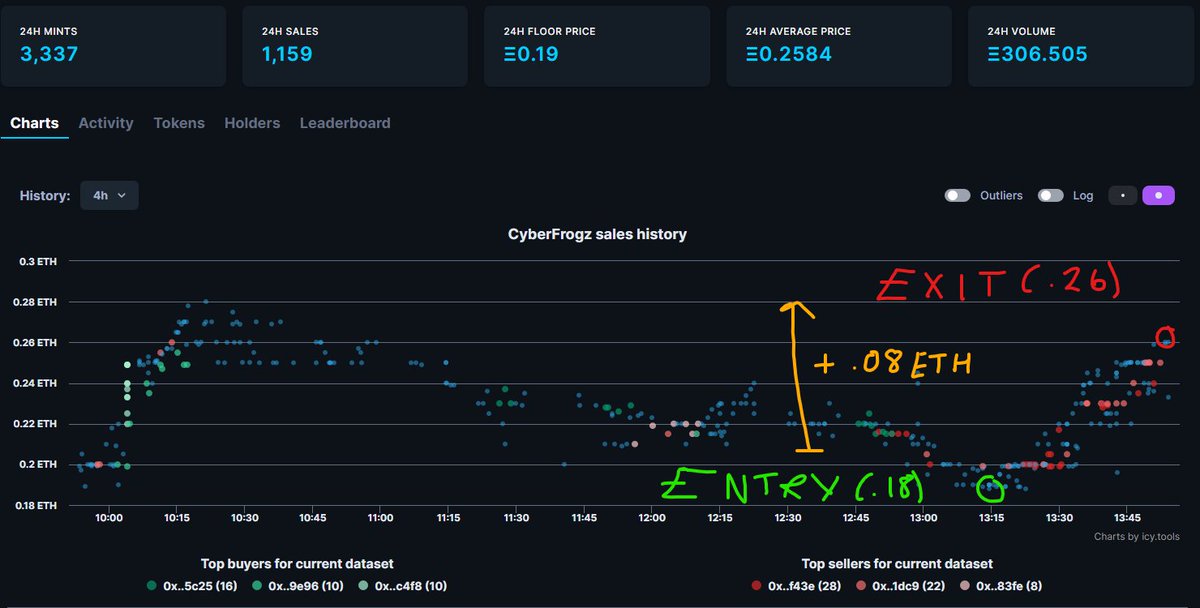This screenshot has width=1200, height=608.
Task: Click the 0.2 ETH axis label
Action: click(x=40, y=464)
